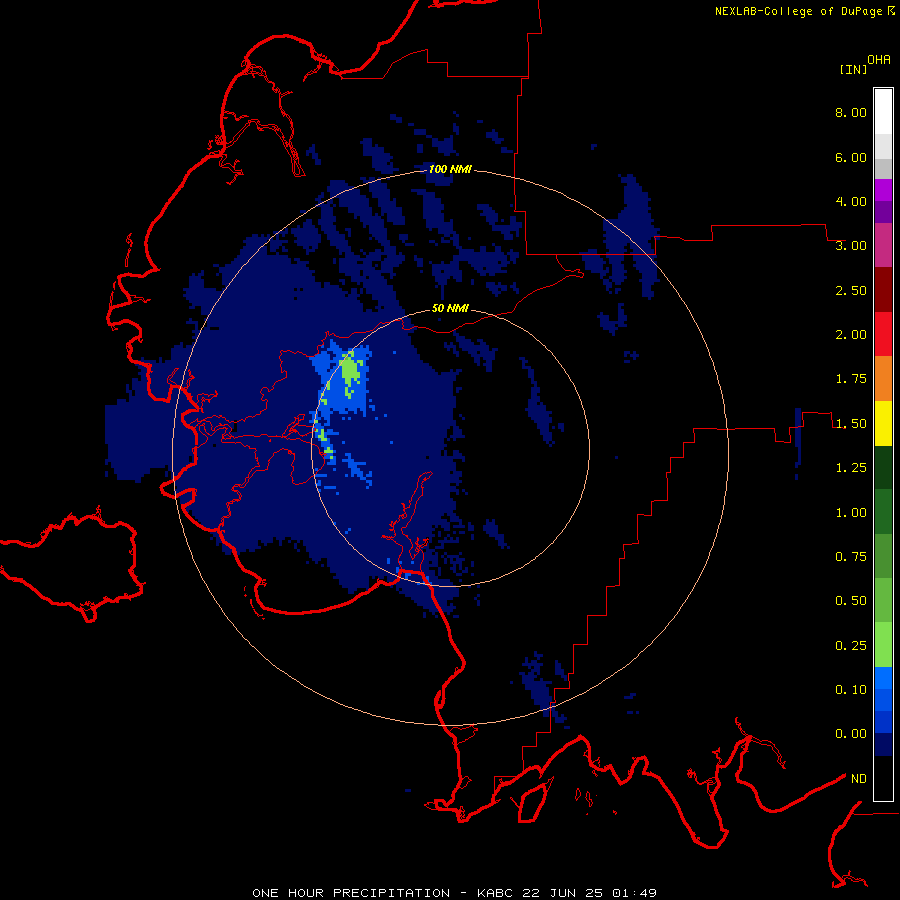Pick the yellow swatch beside 1.50
This screenshot has width=900, height=900.
click(x=883, y=424)
